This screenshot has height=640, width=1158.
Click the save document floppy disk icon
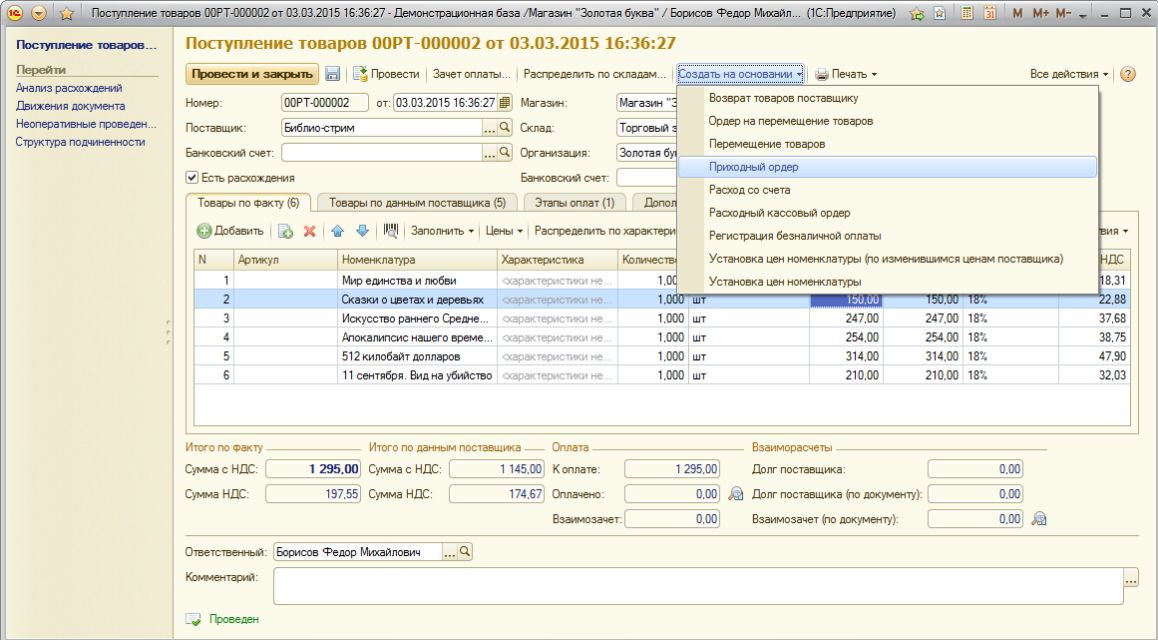click(333, 74)
